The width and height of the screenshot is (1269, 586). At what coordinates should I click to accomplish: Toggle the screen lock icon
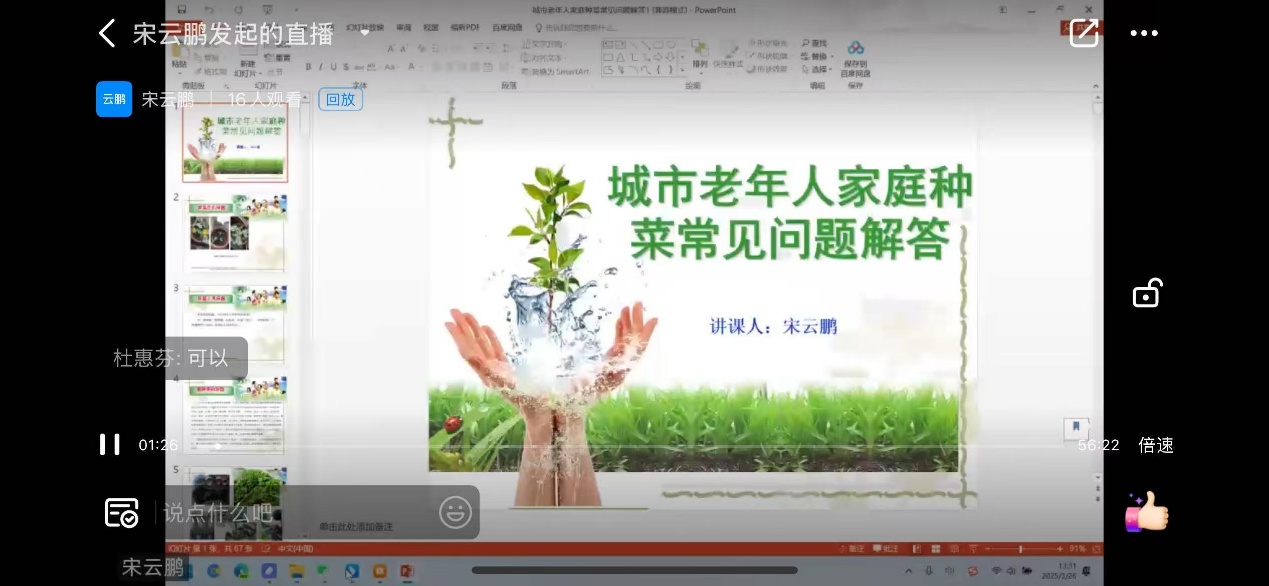point(1146,294)
